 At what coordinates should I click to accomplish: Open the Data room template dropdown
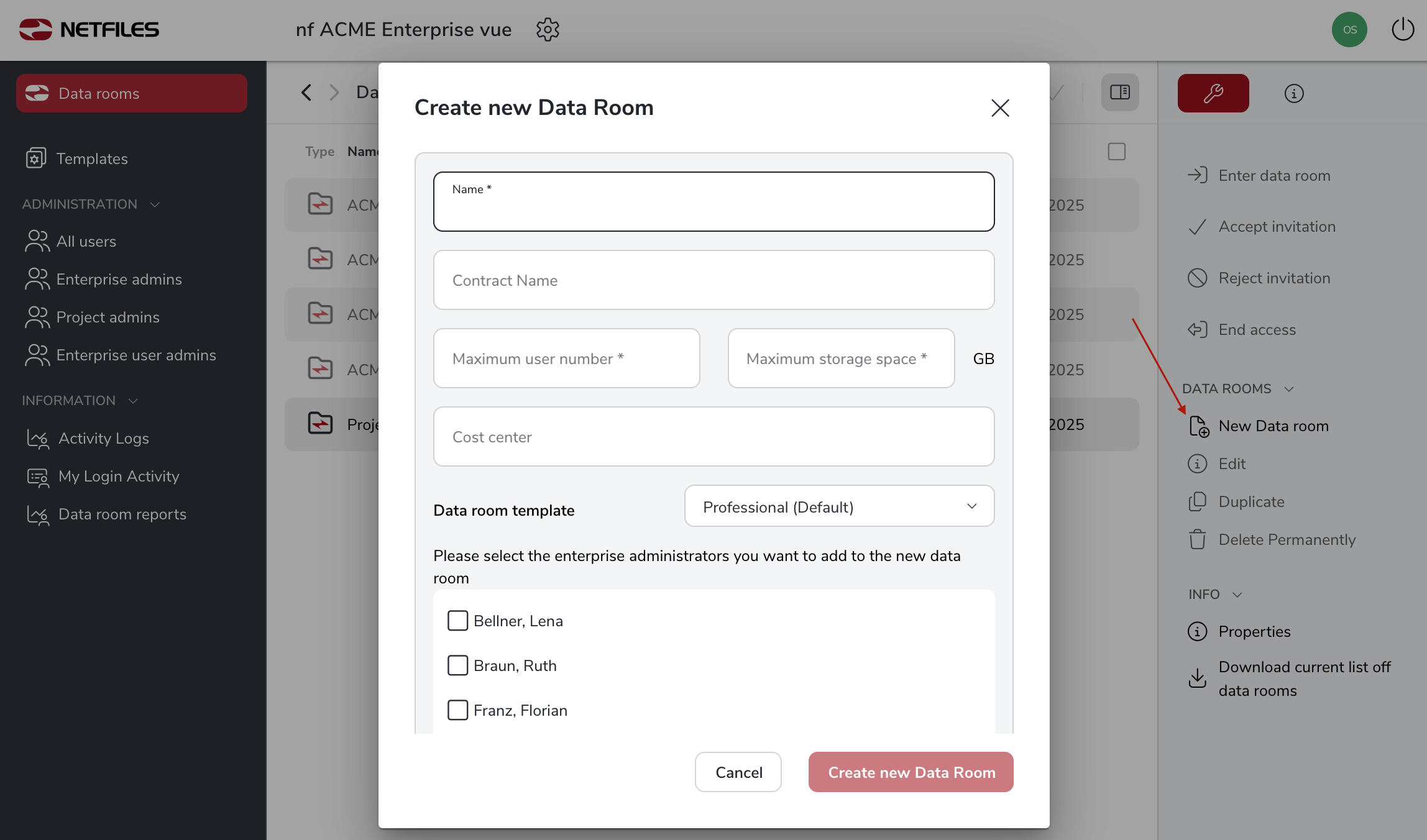(x=838, y=506)
